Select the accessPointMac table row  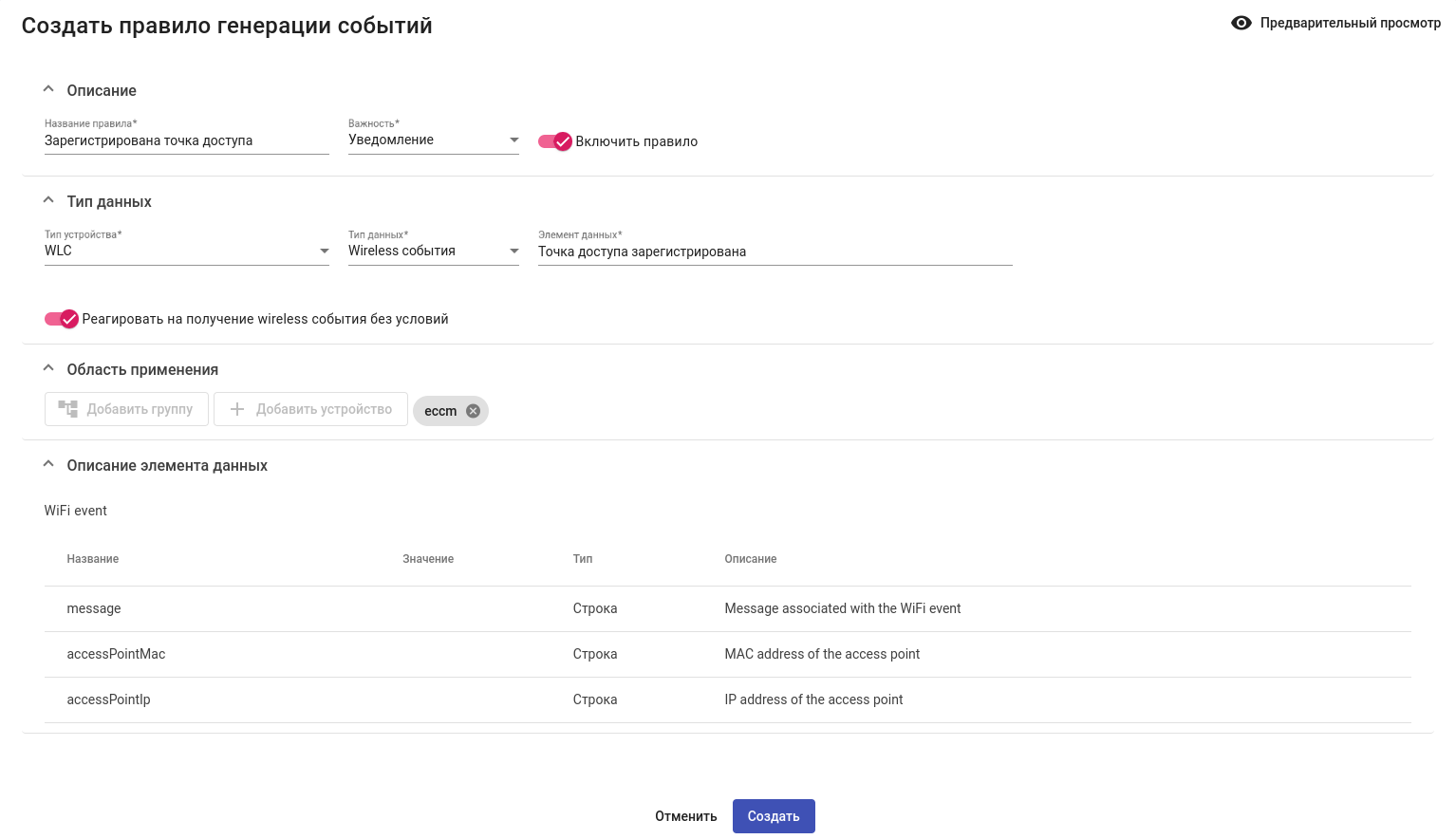pos(727,654)
